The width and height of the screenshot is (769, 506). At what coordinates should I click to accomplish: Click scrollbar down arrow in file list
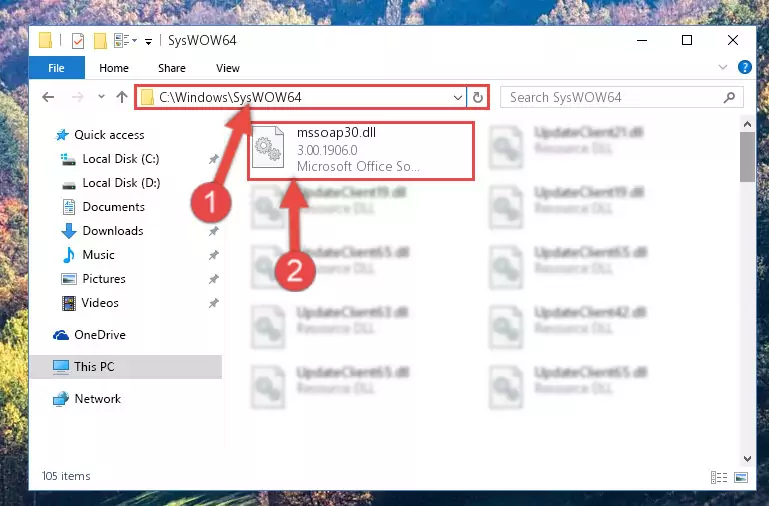(x=747, y=459)
